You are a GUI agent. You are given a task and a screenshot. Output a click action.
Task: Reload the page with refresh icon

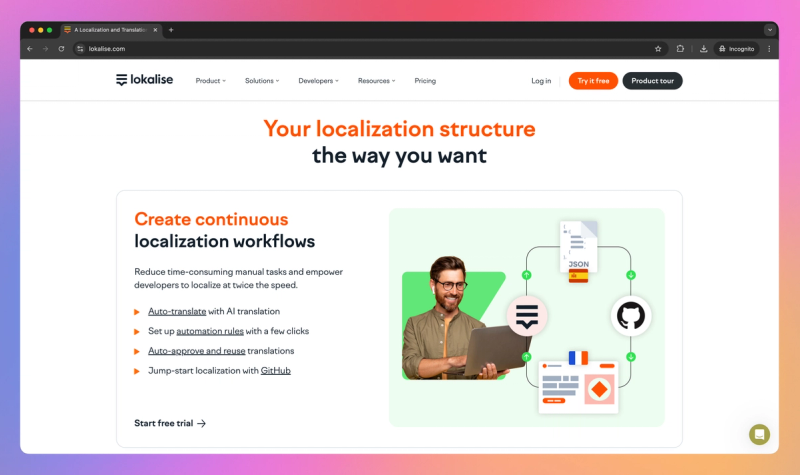click(61, 49)
